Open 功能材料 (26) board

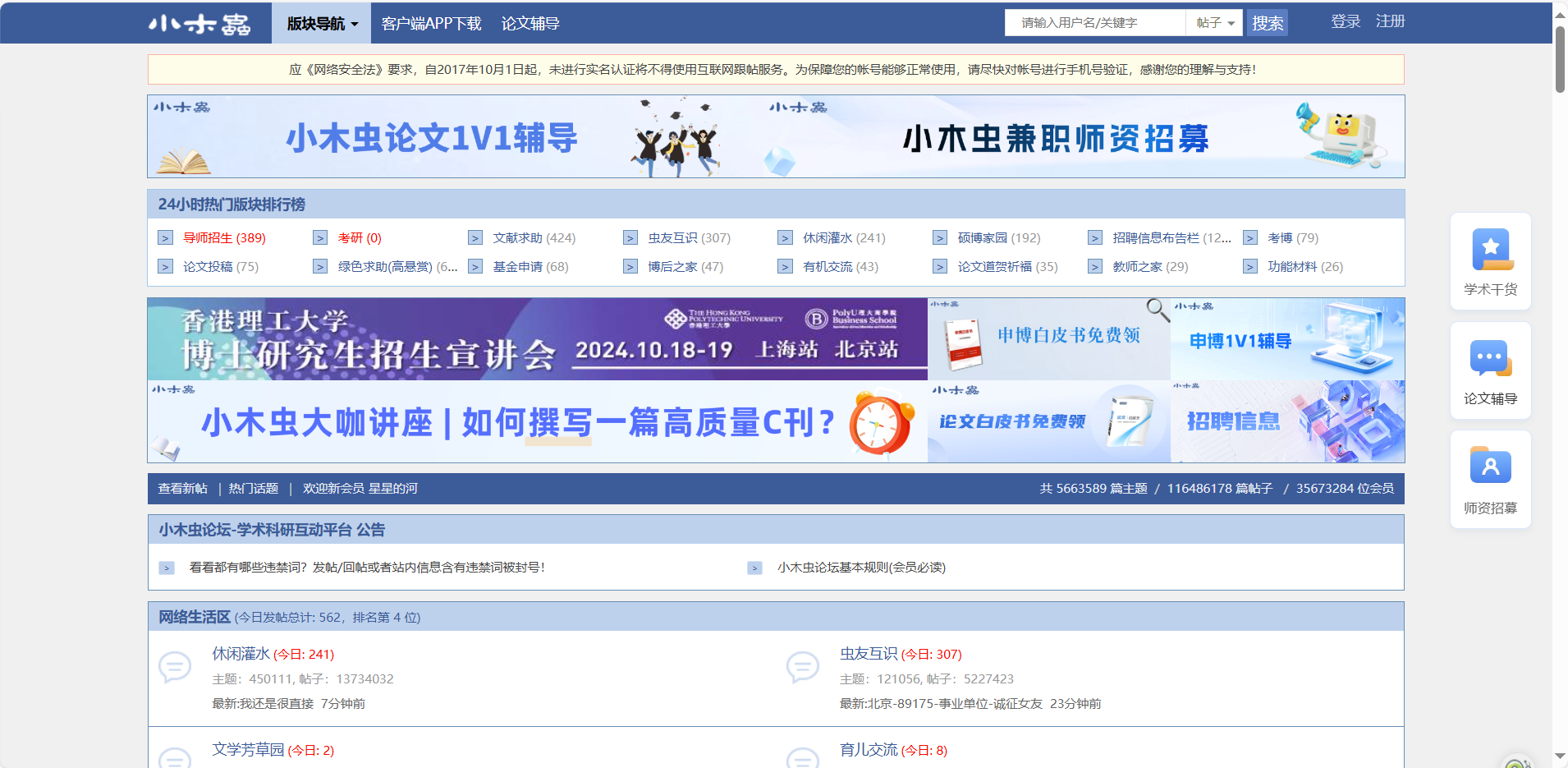tap(1305, 267)
